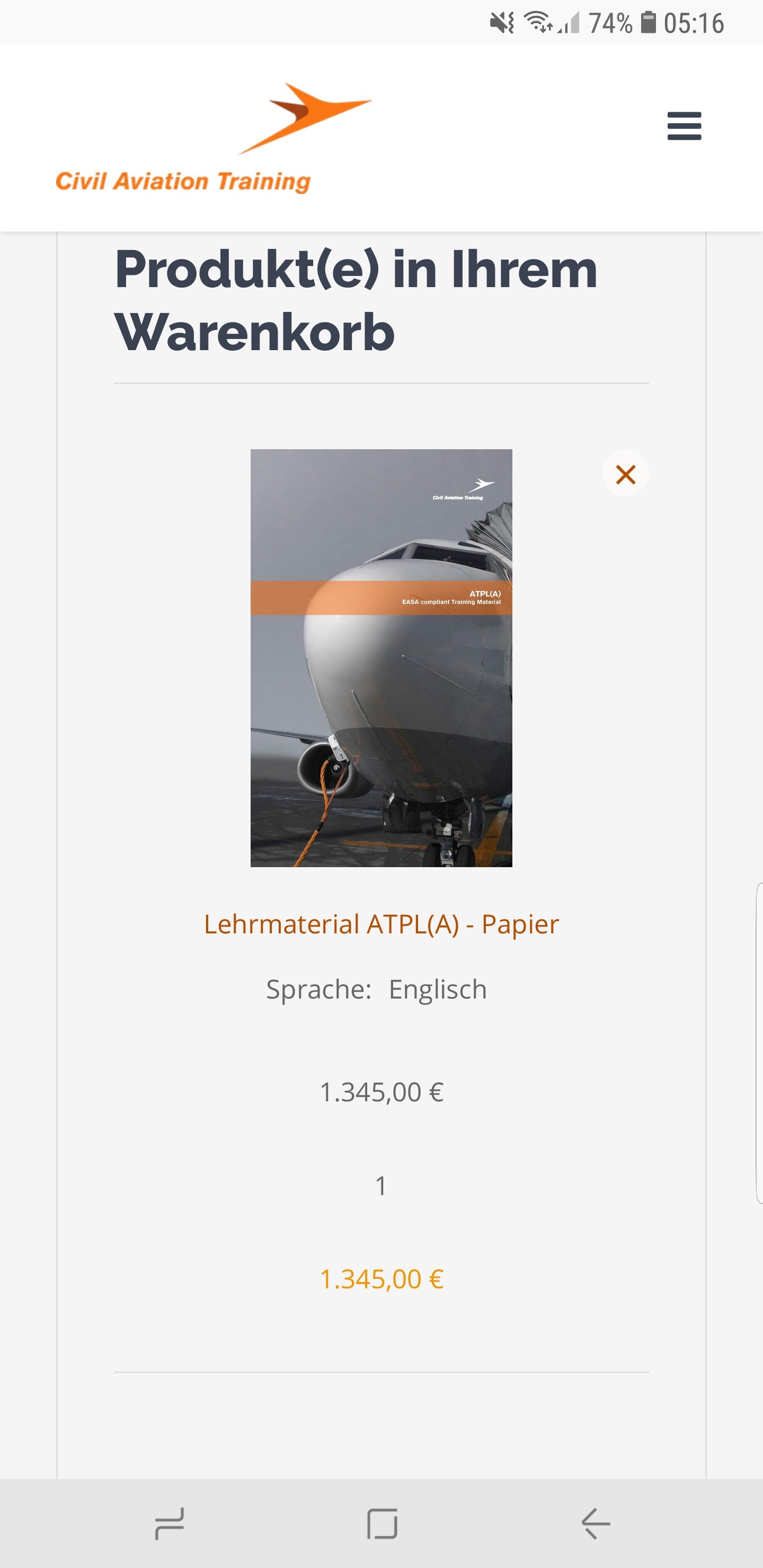This screenshot has width=763, height=1568.
Task: Tap the battery icon in status bar
Action: (649, 23)
